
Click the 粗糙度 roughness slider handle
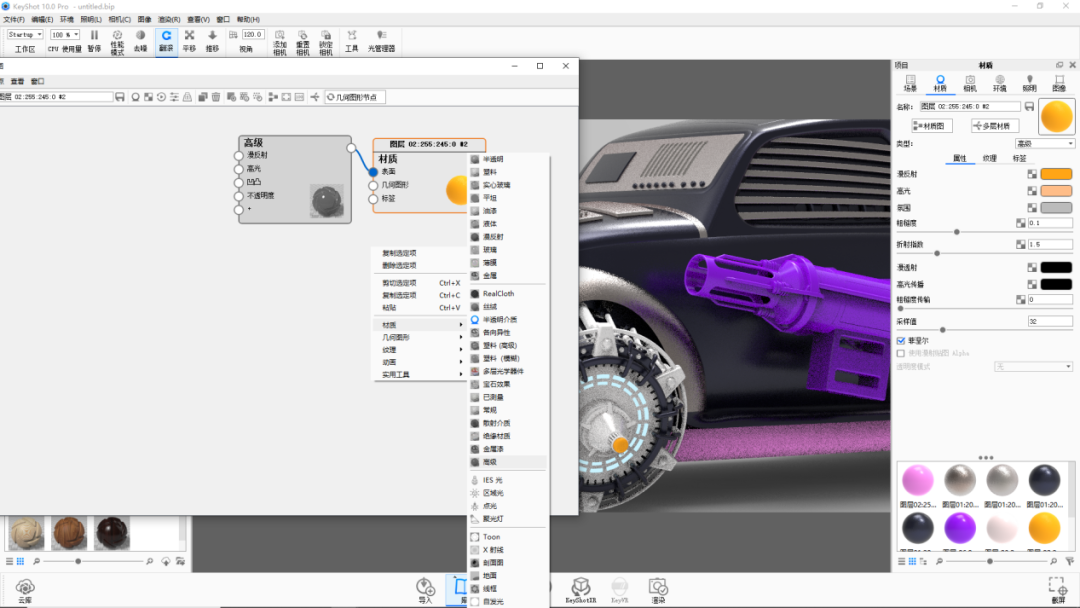[x=957, y=232]
